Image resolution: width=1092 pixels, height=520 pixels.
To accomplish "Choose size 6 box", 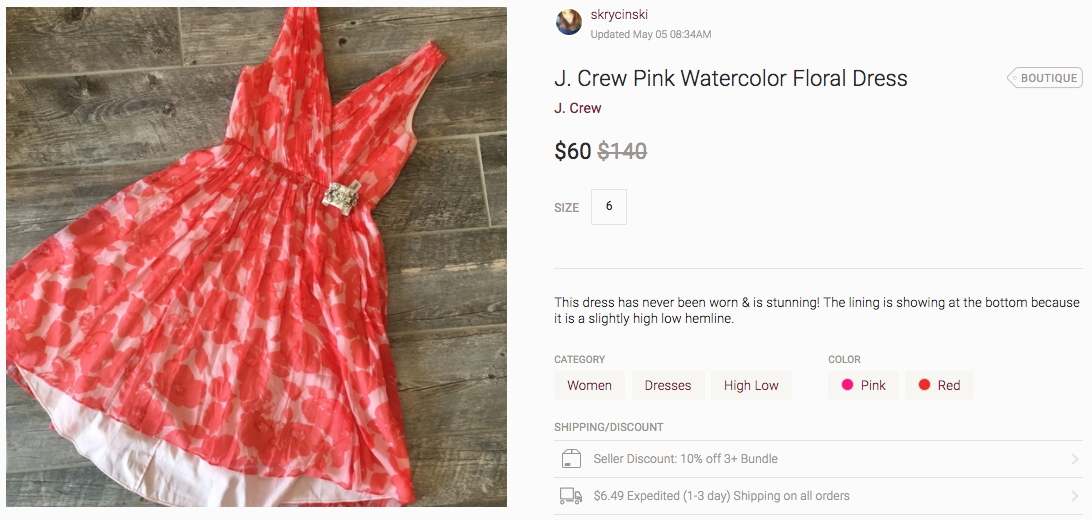I will [609, 207].
